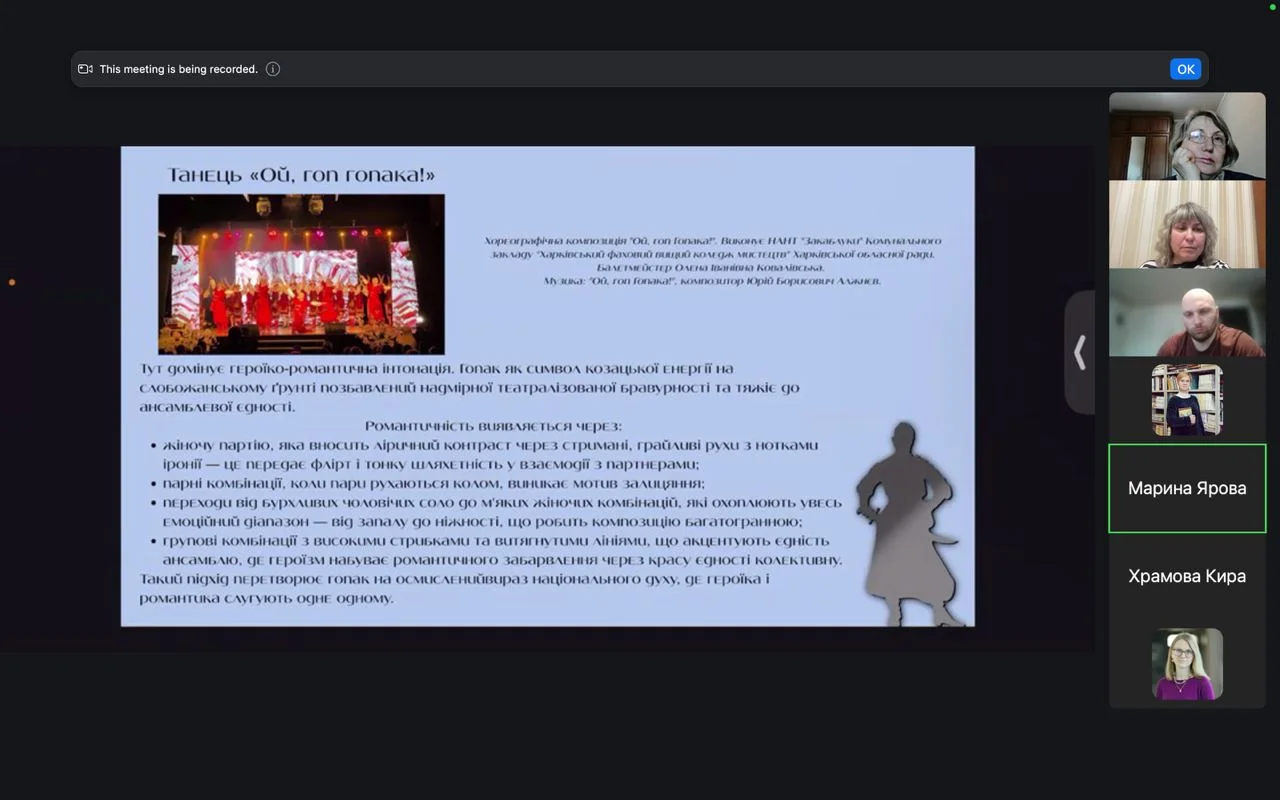Screen dimensions: 1280x800
Task: Click the italic caption text beside the photo
Action: point(713,261)
